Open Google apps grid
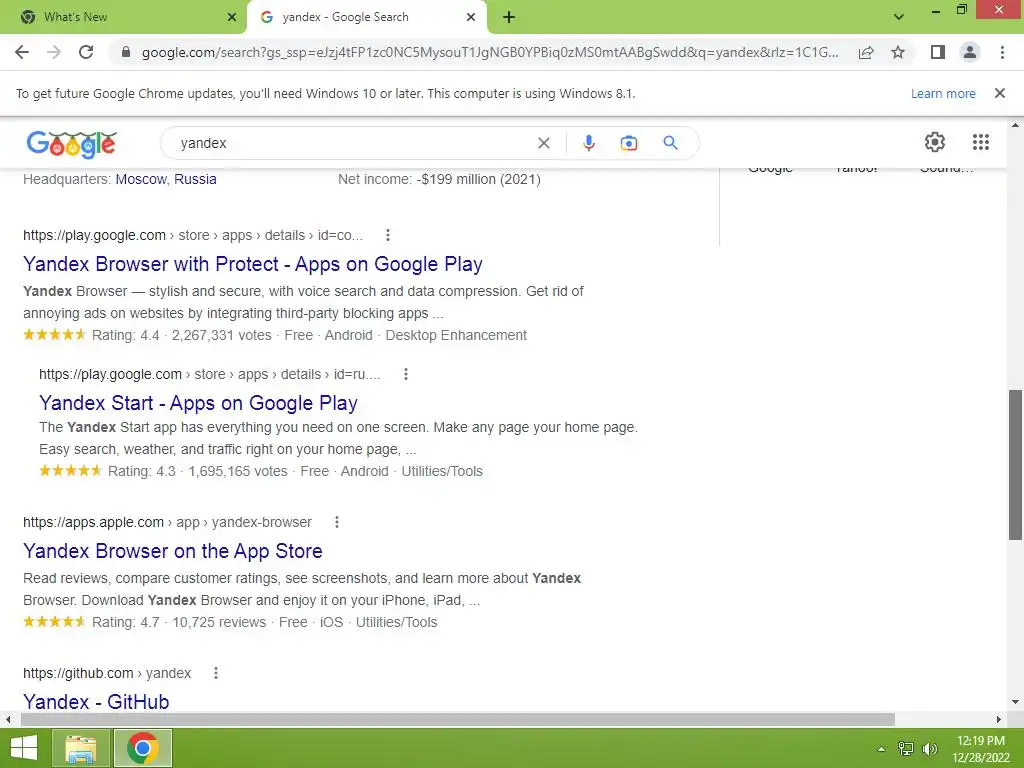This screenshot has width=1024, height=768. pyautogui.click(x=980, y=142)
